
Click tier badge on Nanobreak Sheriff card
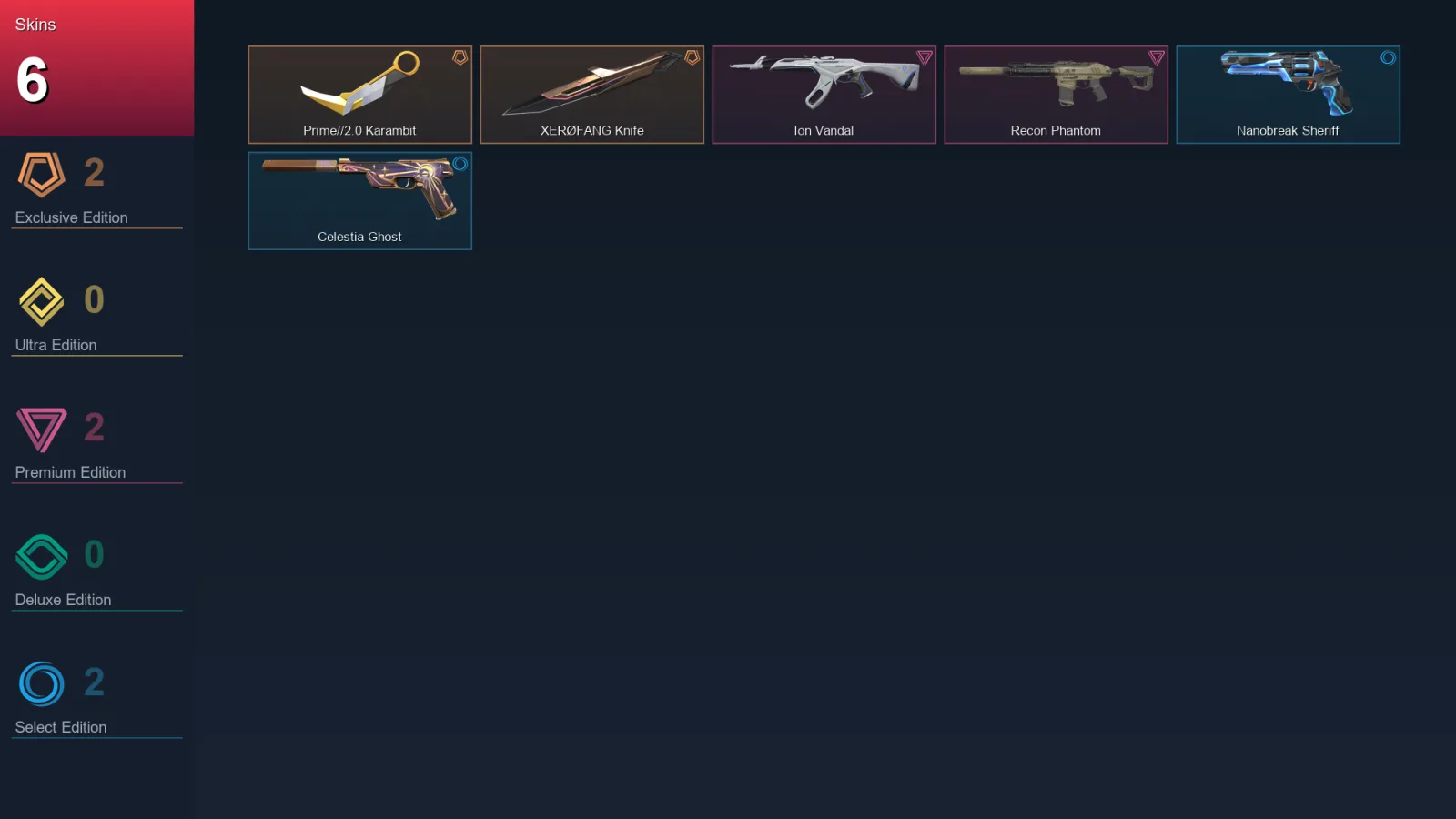pyautogui.click(x=1388, y=57)
